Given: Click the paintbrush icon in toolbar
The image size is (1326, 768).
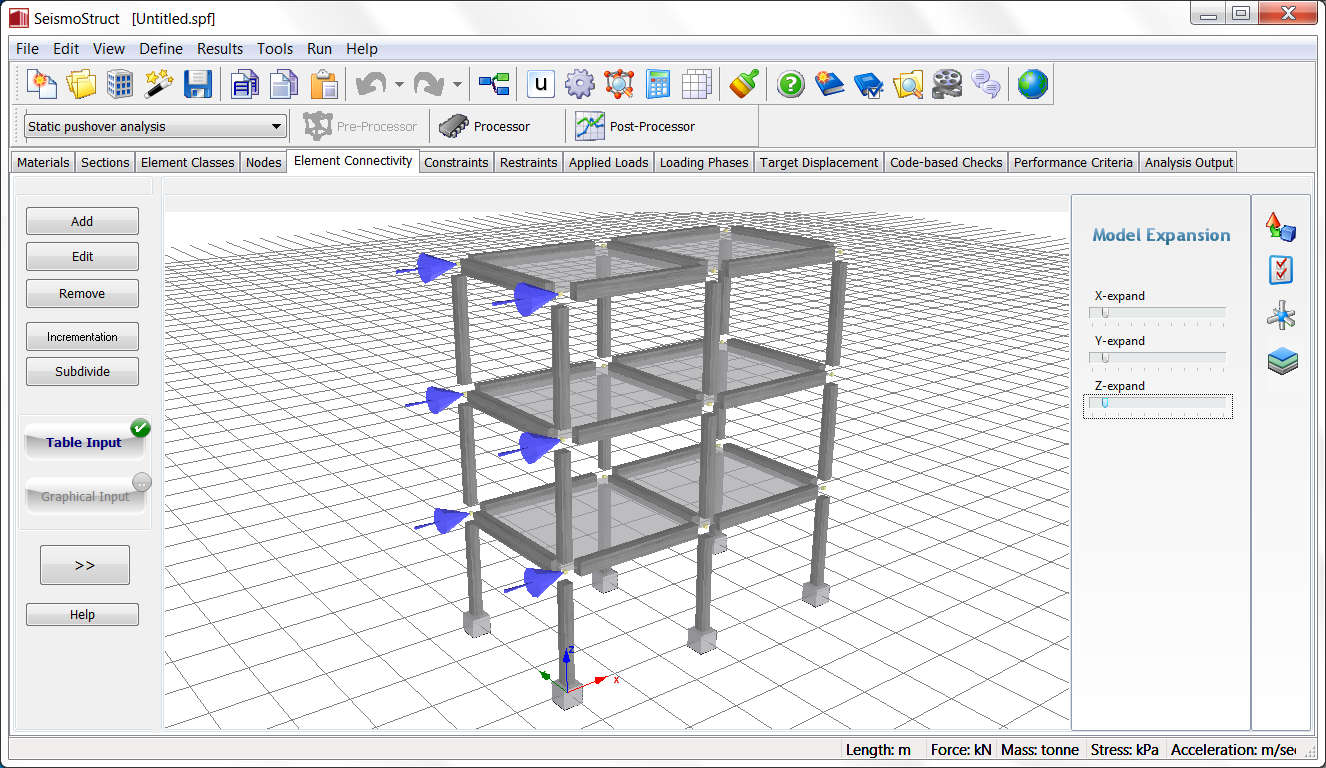Looking at the screenshot, I should click(743, 85).
